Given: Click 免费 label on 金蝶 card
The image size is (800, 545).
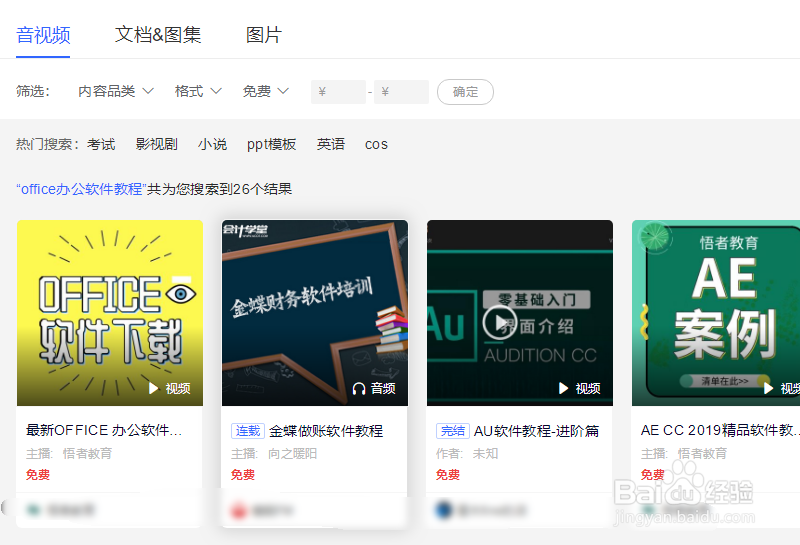Looking at the screenshot, I should 243,475.
